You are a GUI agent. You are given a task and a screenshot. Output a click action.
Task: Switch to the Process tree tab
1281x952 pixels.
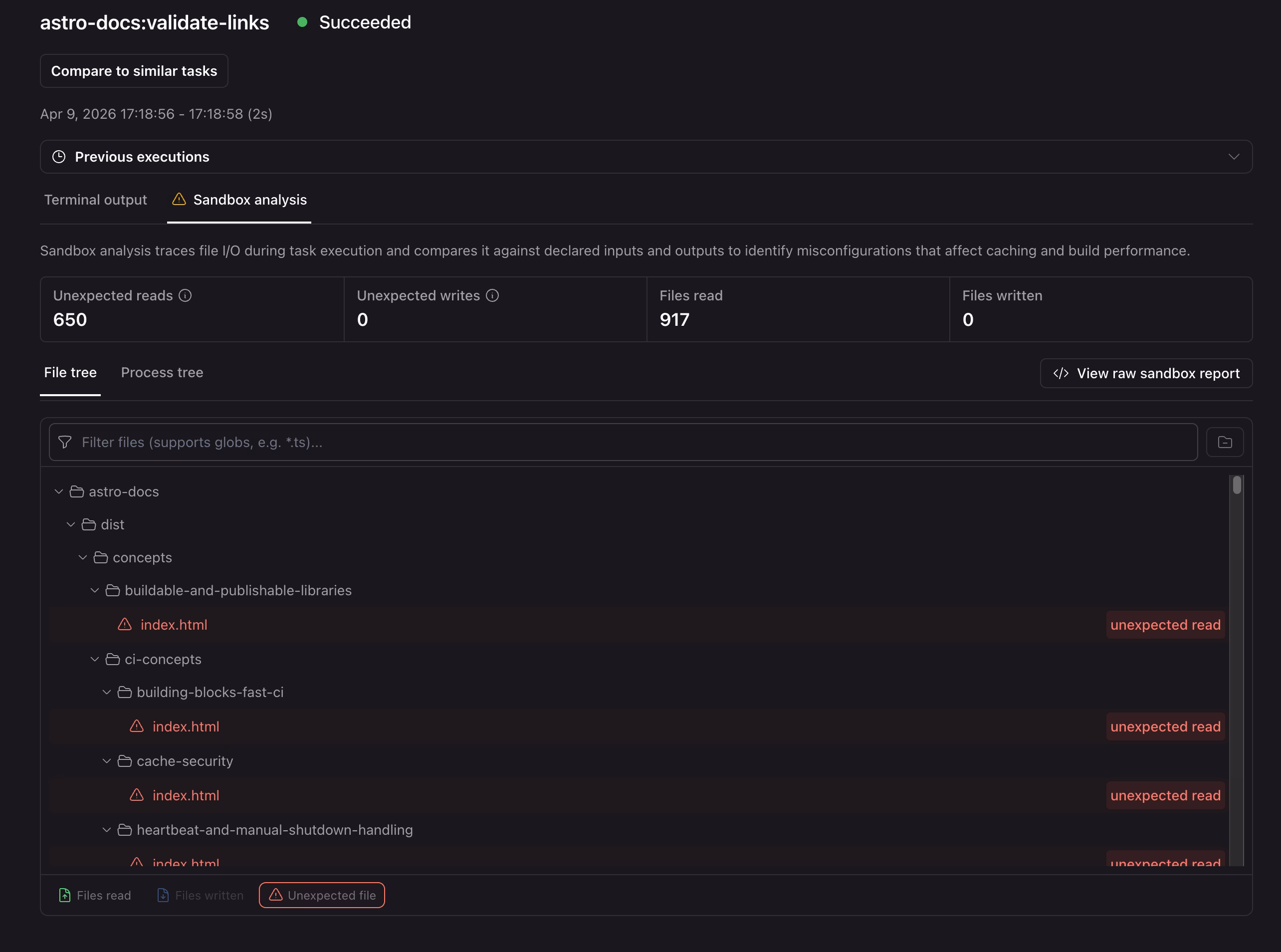pos(162,372)
